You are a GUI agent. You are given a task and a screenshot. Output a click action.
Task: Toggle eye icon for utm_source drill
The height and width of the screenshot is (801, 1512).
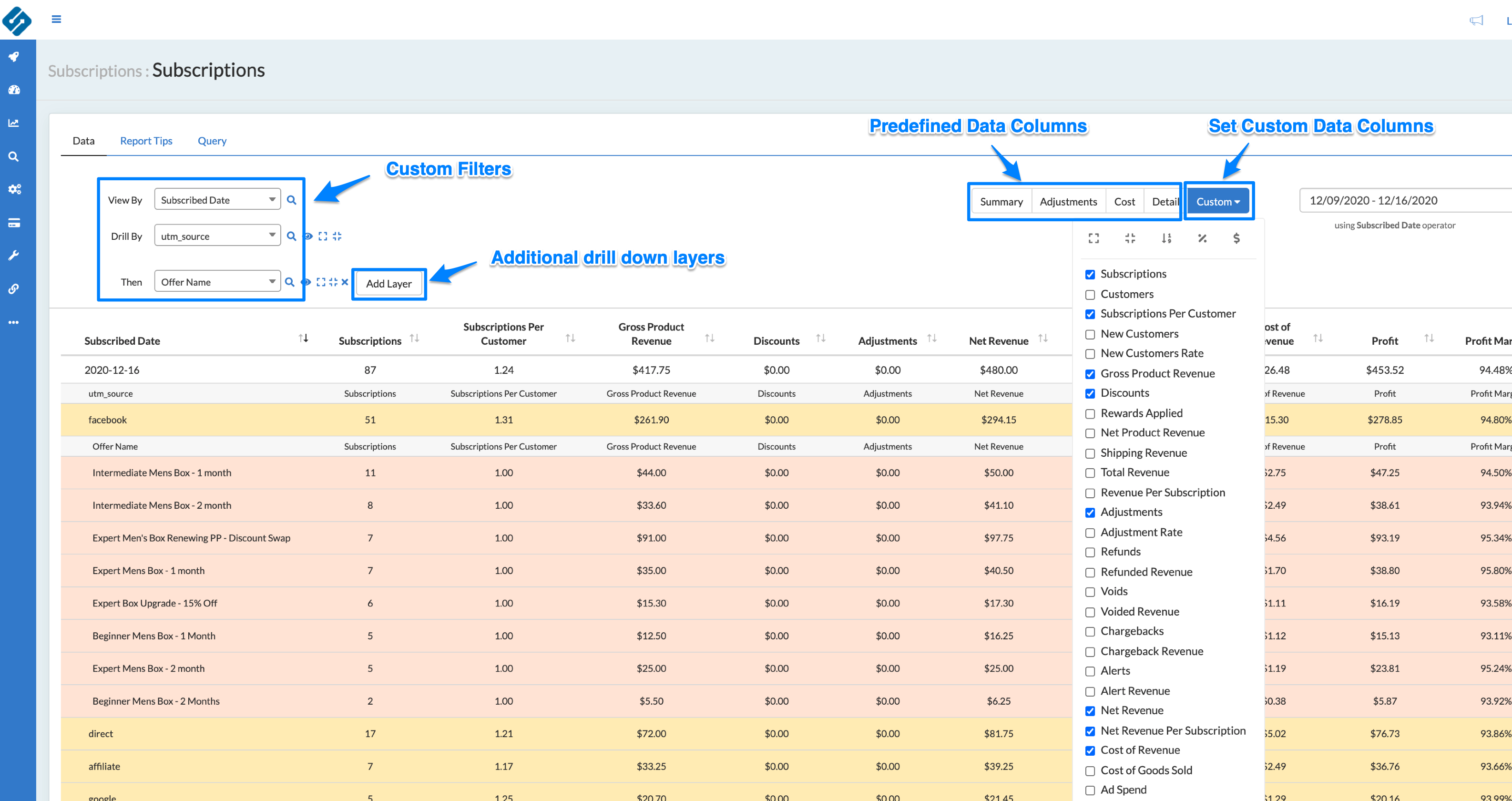point(308,236)
